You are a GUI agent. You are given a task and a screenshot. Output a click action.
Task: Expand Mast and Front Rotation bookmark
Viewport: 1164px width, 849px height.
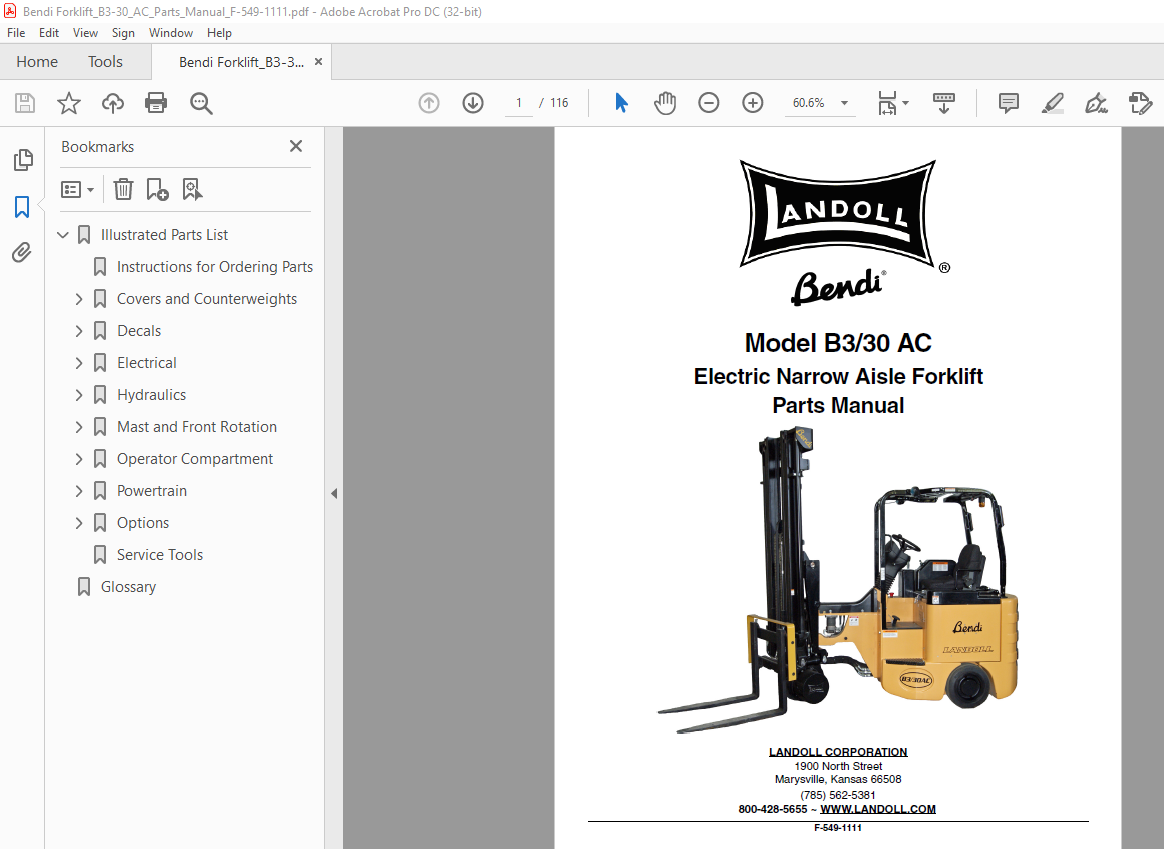79,427
